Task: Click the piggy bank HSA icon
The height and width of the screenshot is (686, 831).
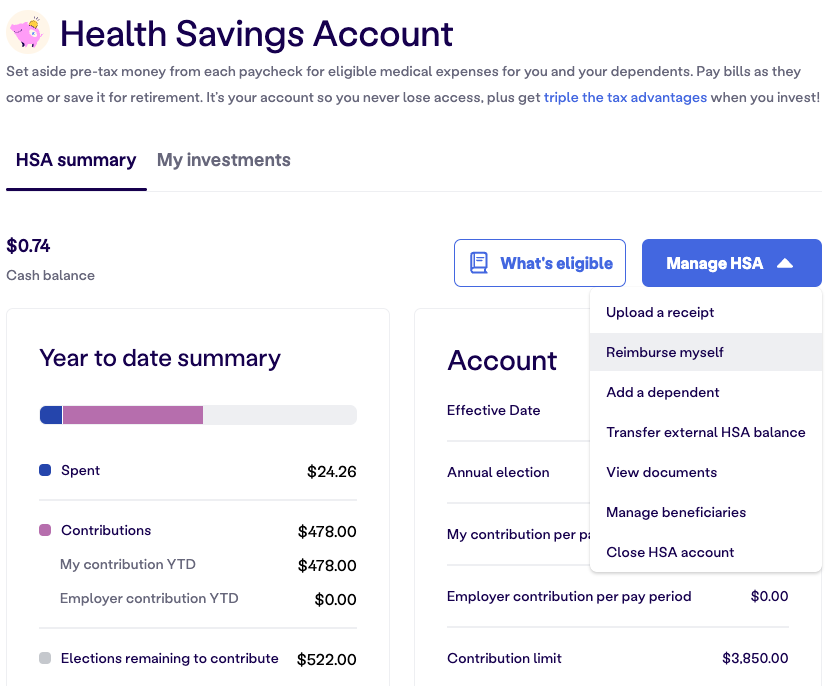Action: click(x=28, y=32)
